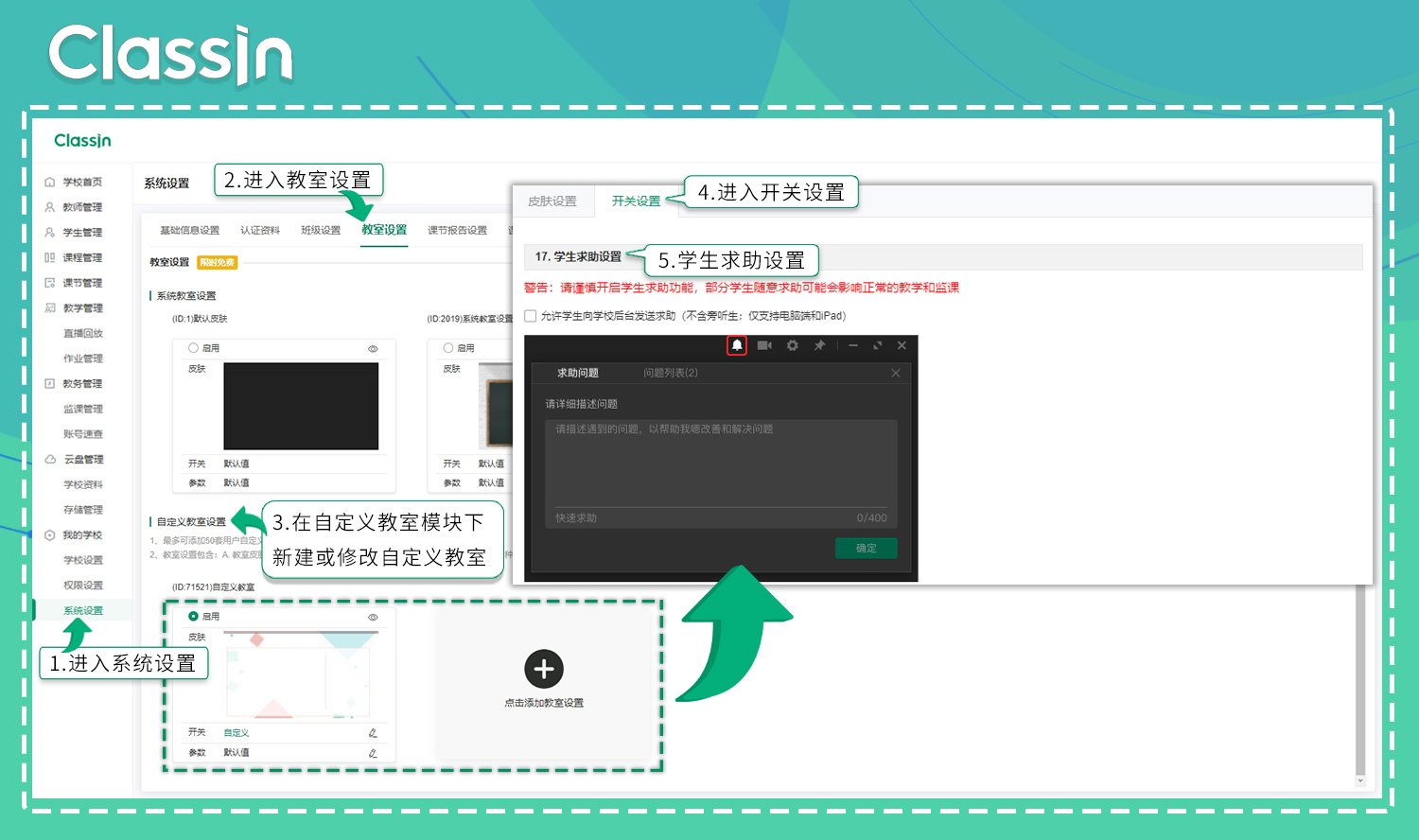The image size is (1419, 840).
Task: Click the bell help icon in dark toolbar
Action: (x=737, y=345)
